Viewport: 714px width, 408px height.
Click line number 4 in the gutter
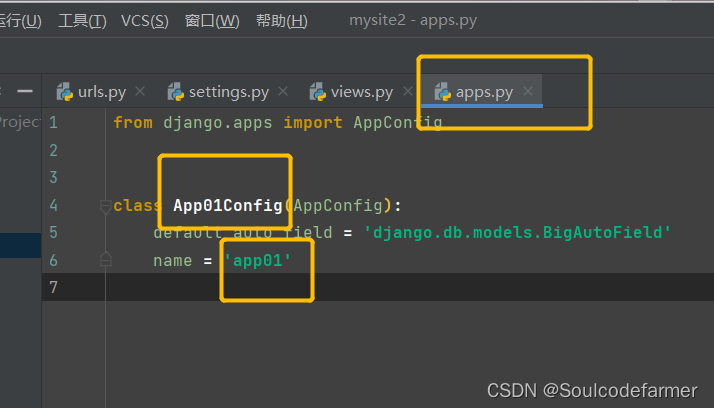tap(53, 205)
